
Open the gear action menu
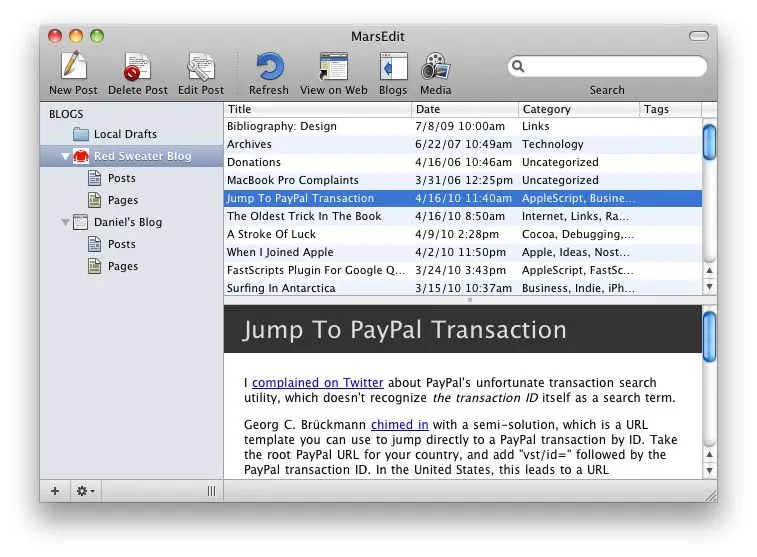(x=85, y=491)
